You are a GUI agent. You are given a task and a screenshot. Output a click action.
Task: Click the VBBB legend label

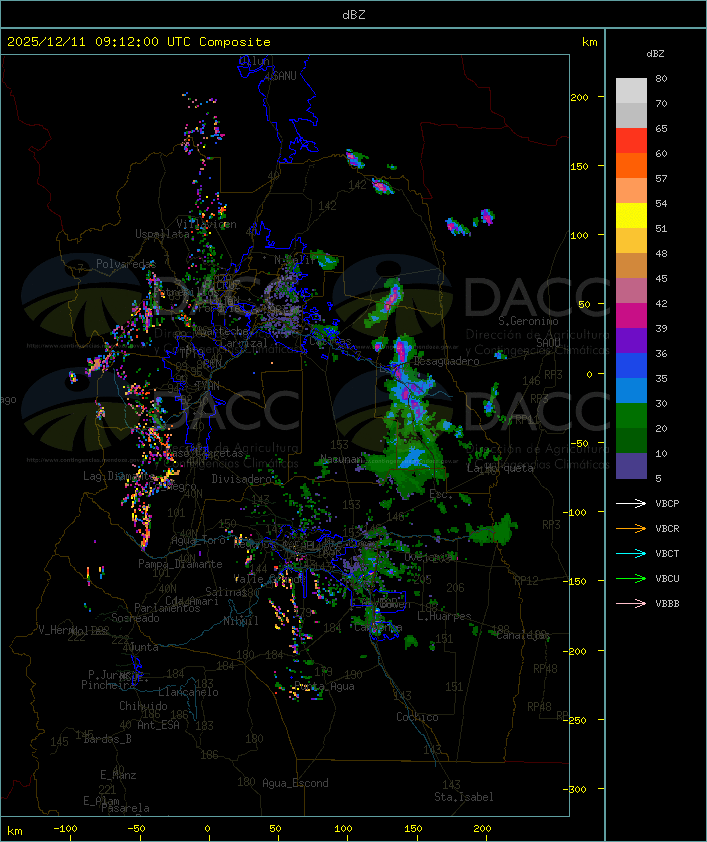pyautogui.click(x=667, y=604)
